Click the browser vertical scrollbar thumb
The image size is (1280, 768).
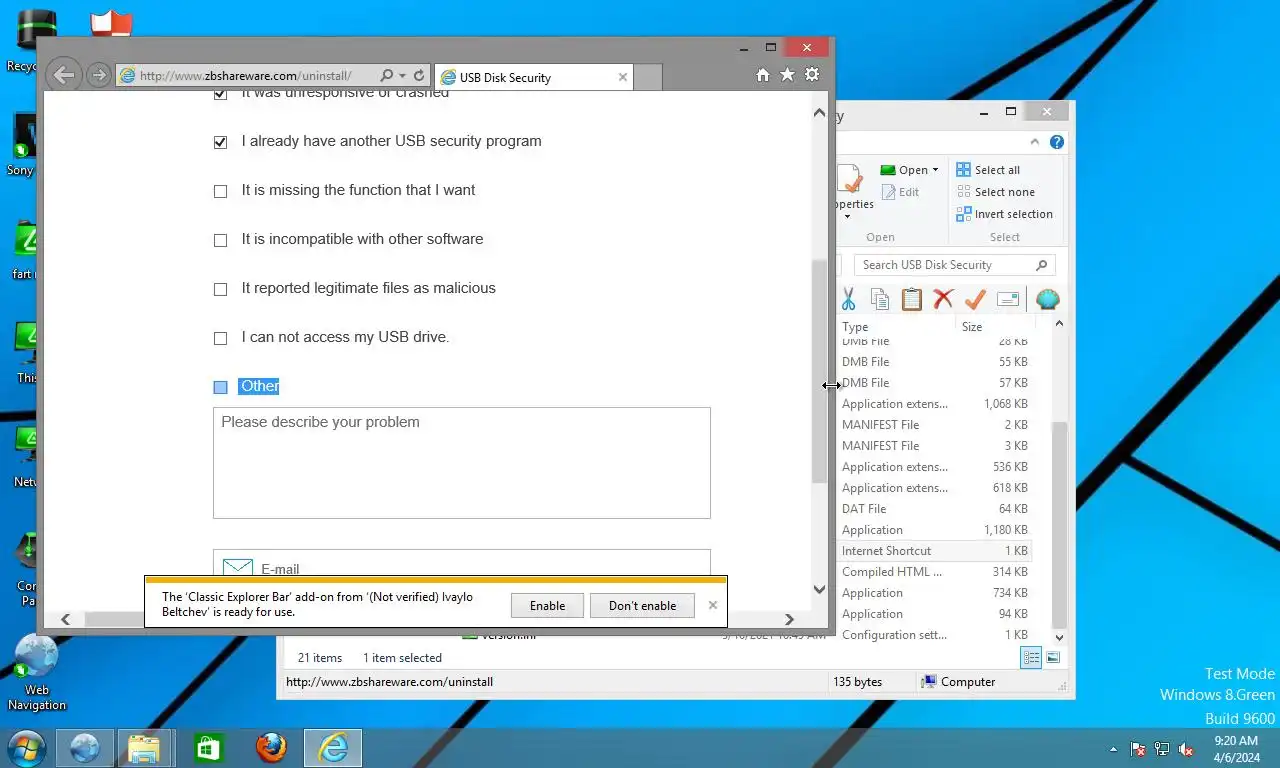tap(819, 370)
